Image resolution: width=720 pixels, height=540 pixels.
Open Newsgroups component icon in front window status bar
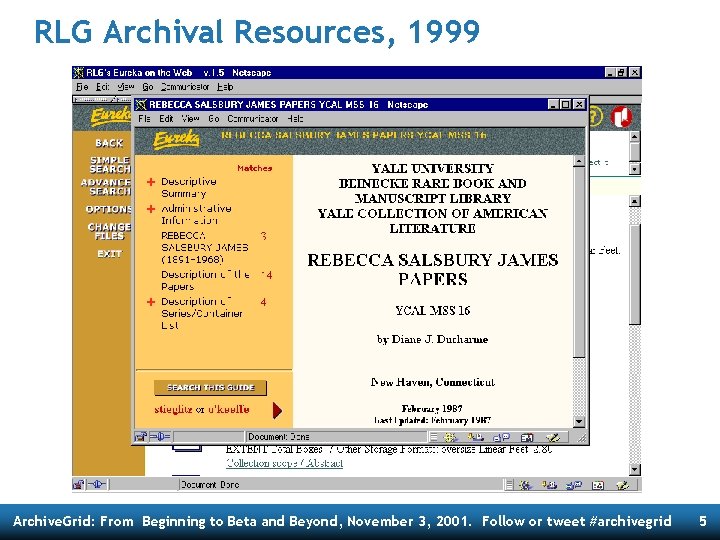coord(501,437)
